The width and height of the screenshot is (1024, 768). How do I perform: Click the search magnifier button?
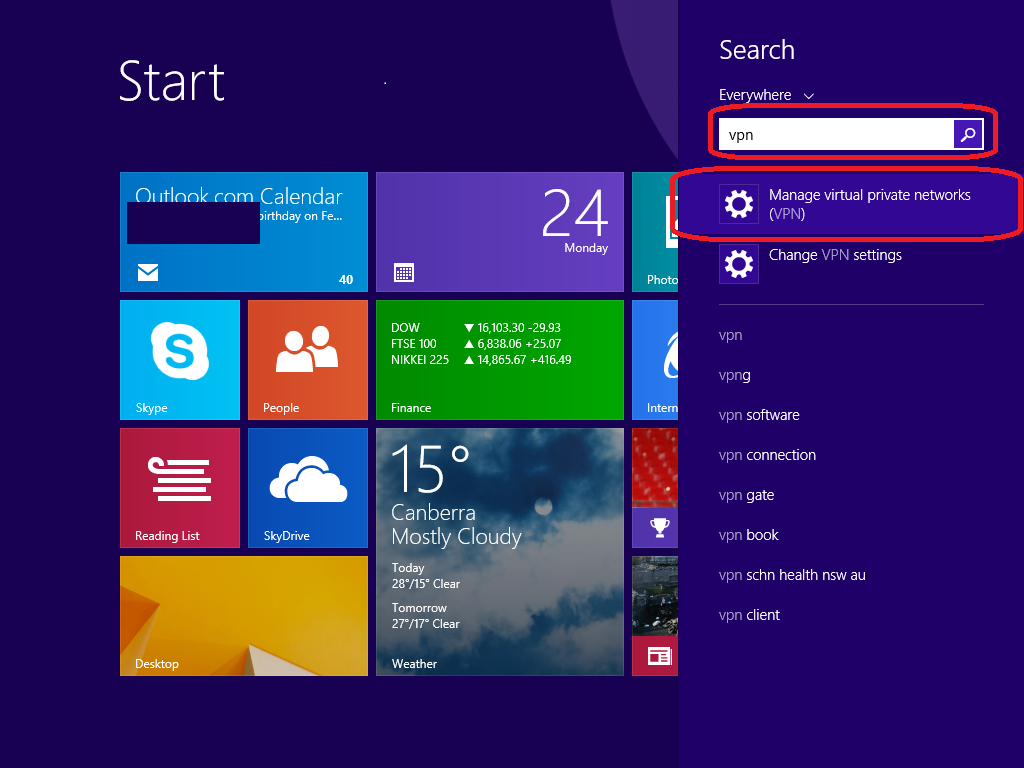pyautogui.click(x=968, y=135)
